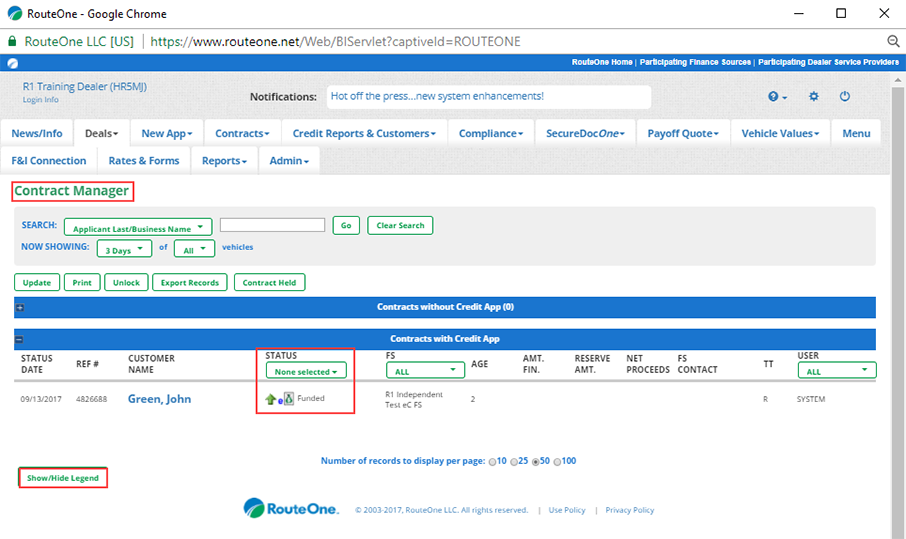Collapse Contracts with Credit App section

coord(19,340)
